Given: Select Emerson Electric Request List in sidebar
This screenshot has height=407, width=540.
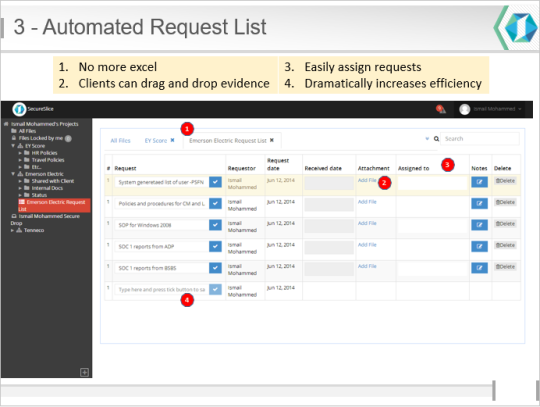Looking at the screenshot, I should pyautogui.click(x=54, y=205).
